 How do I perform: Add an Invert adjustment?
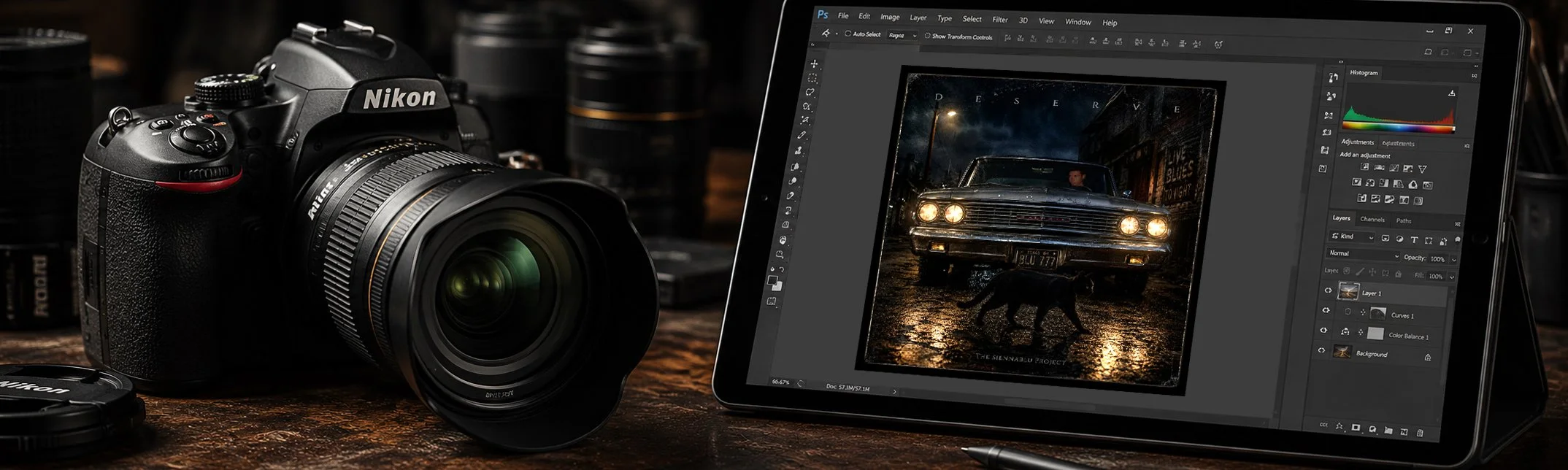1361,198
